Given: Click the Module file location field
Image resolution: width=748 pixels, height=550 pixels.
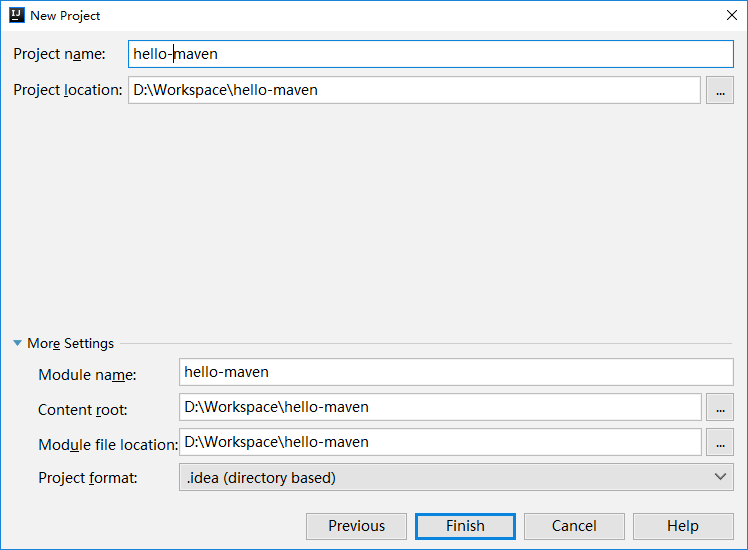Looking at the screenshot, I should click(x=440, y=442).
